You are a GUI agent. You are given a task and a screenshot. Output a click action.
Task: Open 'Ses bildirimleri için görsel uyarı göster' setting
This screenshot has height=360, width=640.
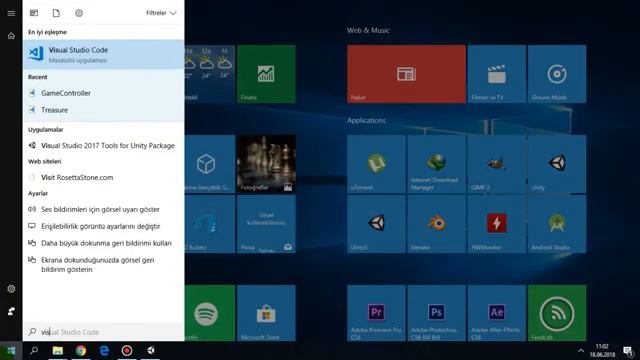click(104, 209)
